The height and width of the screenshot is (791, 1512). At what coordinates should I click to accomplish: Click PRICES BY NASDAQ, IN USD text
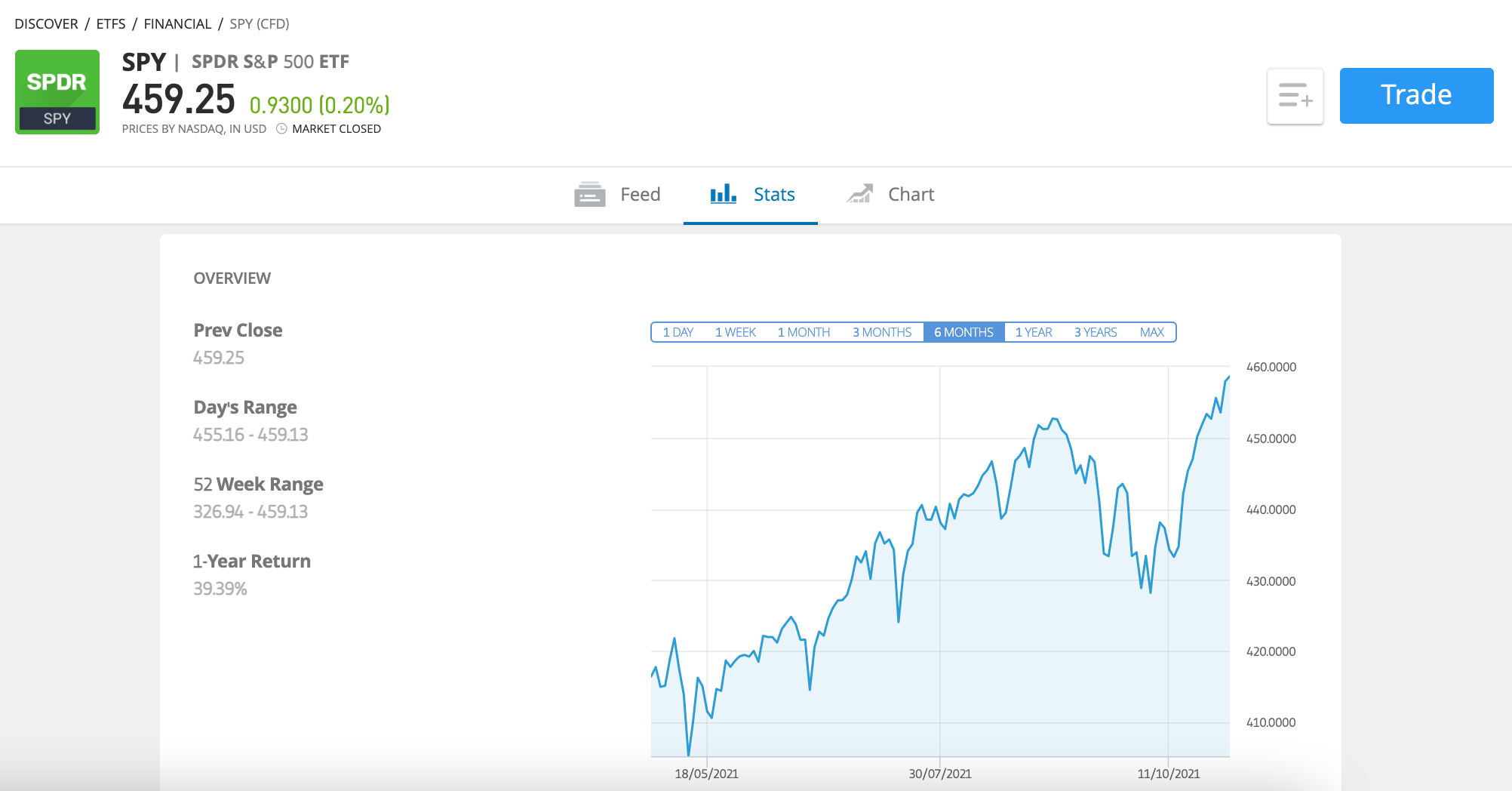[194, 129]
